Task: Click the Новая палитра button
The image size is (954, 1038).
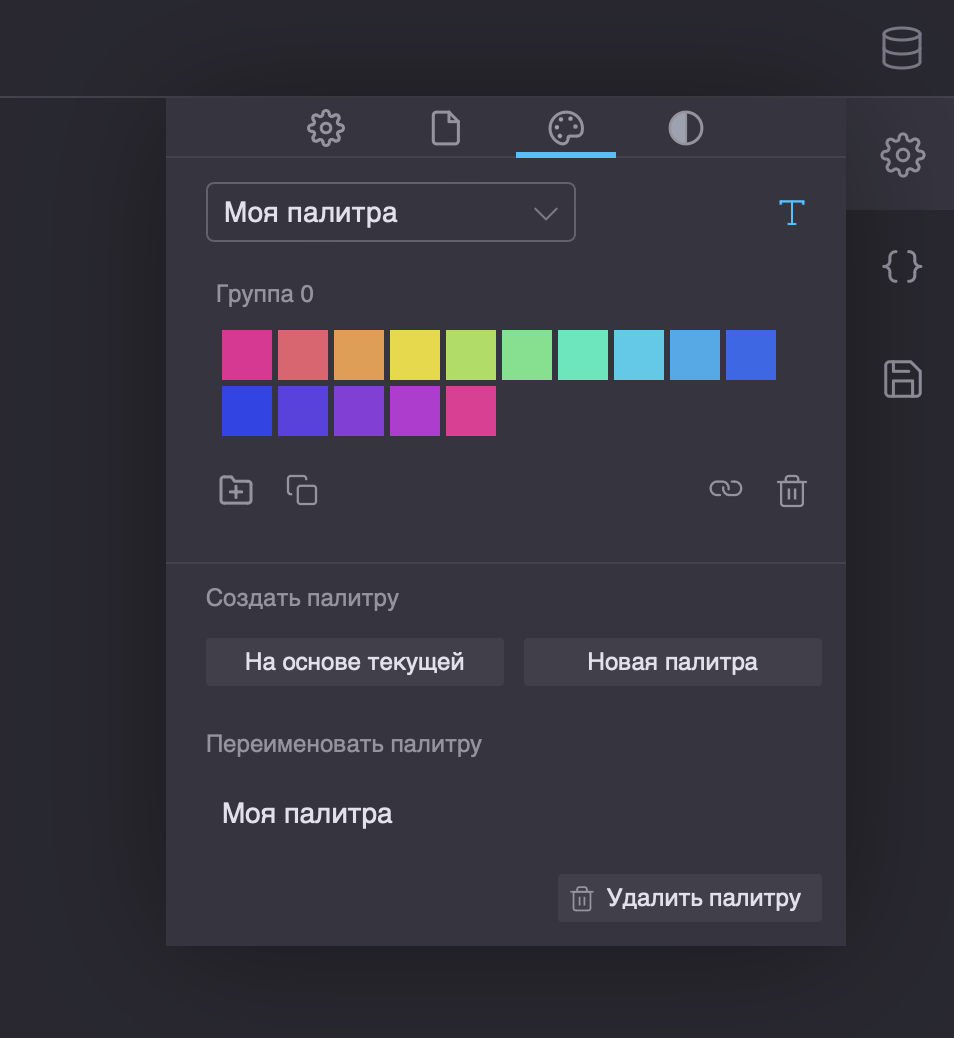Action: tap(672, 662)
